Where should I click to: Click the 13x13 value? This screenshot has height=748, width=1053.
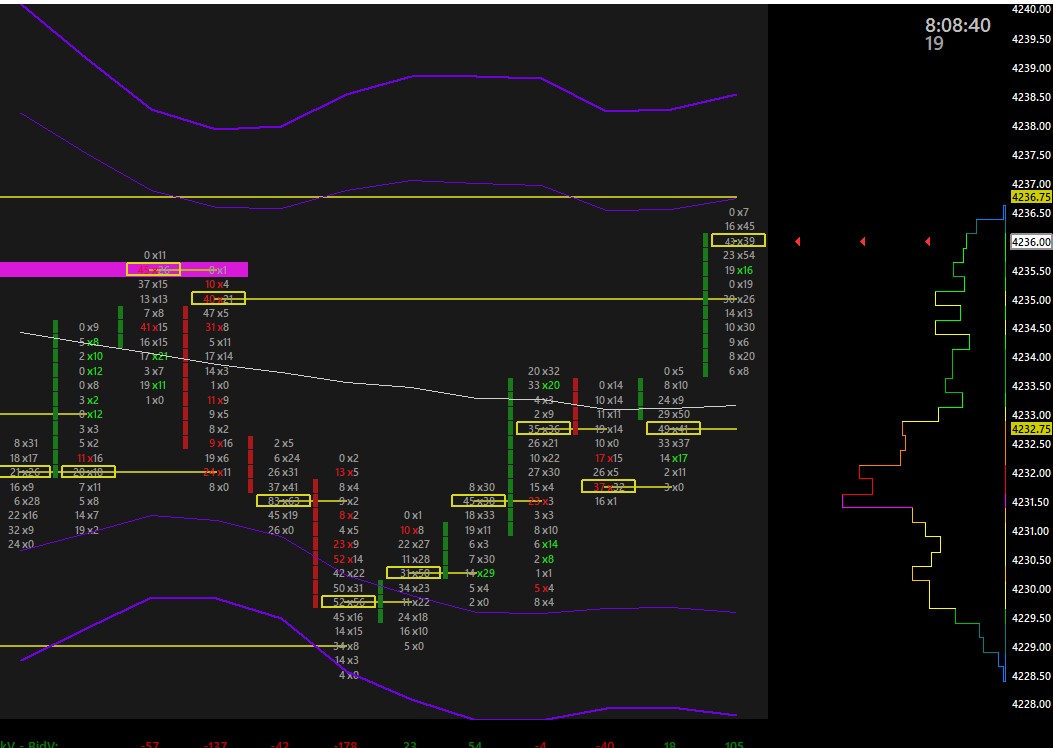click(x=154, y=299)
